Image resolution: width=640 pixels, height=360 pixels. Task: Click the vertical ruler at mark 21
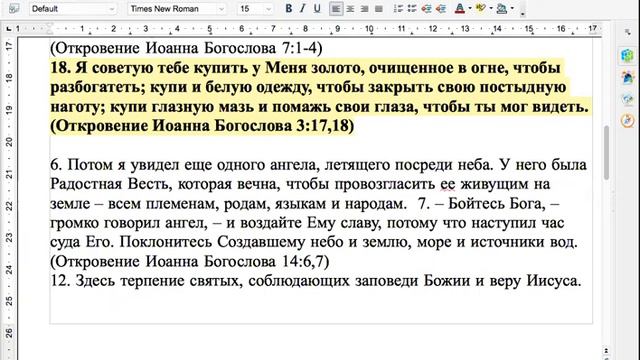point(9,174)
